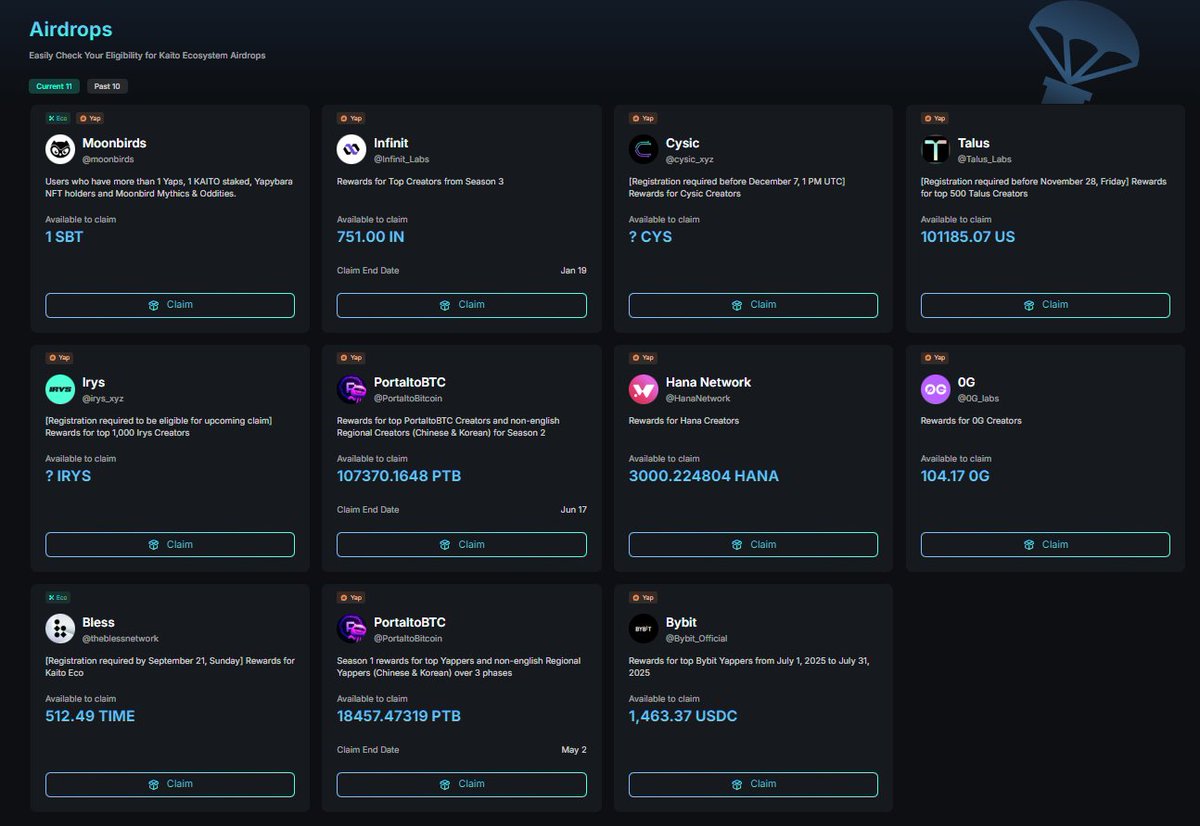Image resolution: width=1200 pixels, height=826 pixels.
Task: Click the Yap tag on 0G card
Action: (934, 357)
